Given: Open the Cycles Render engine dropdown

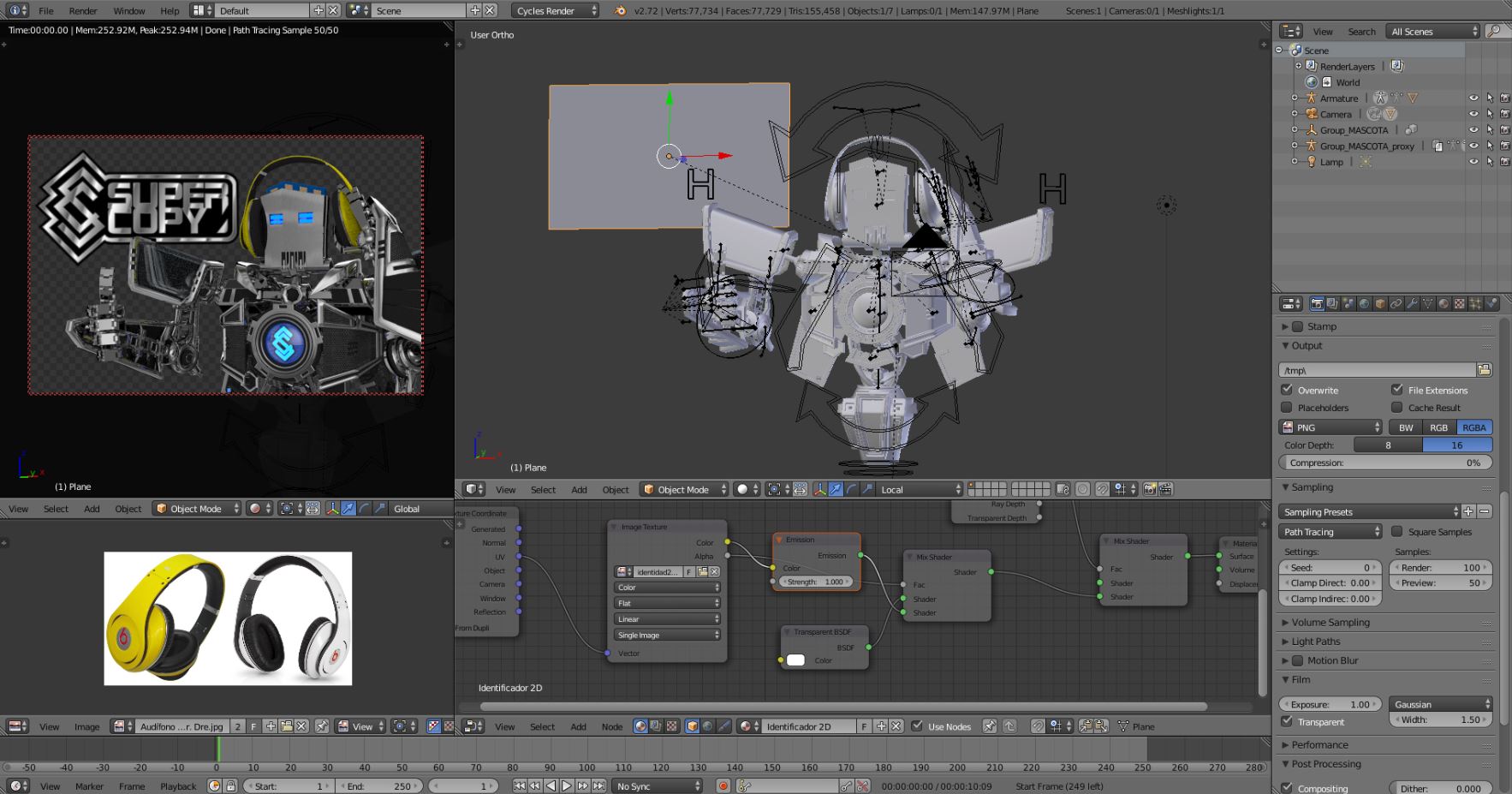Looking at the screenshot, I should tap(556, 11).
